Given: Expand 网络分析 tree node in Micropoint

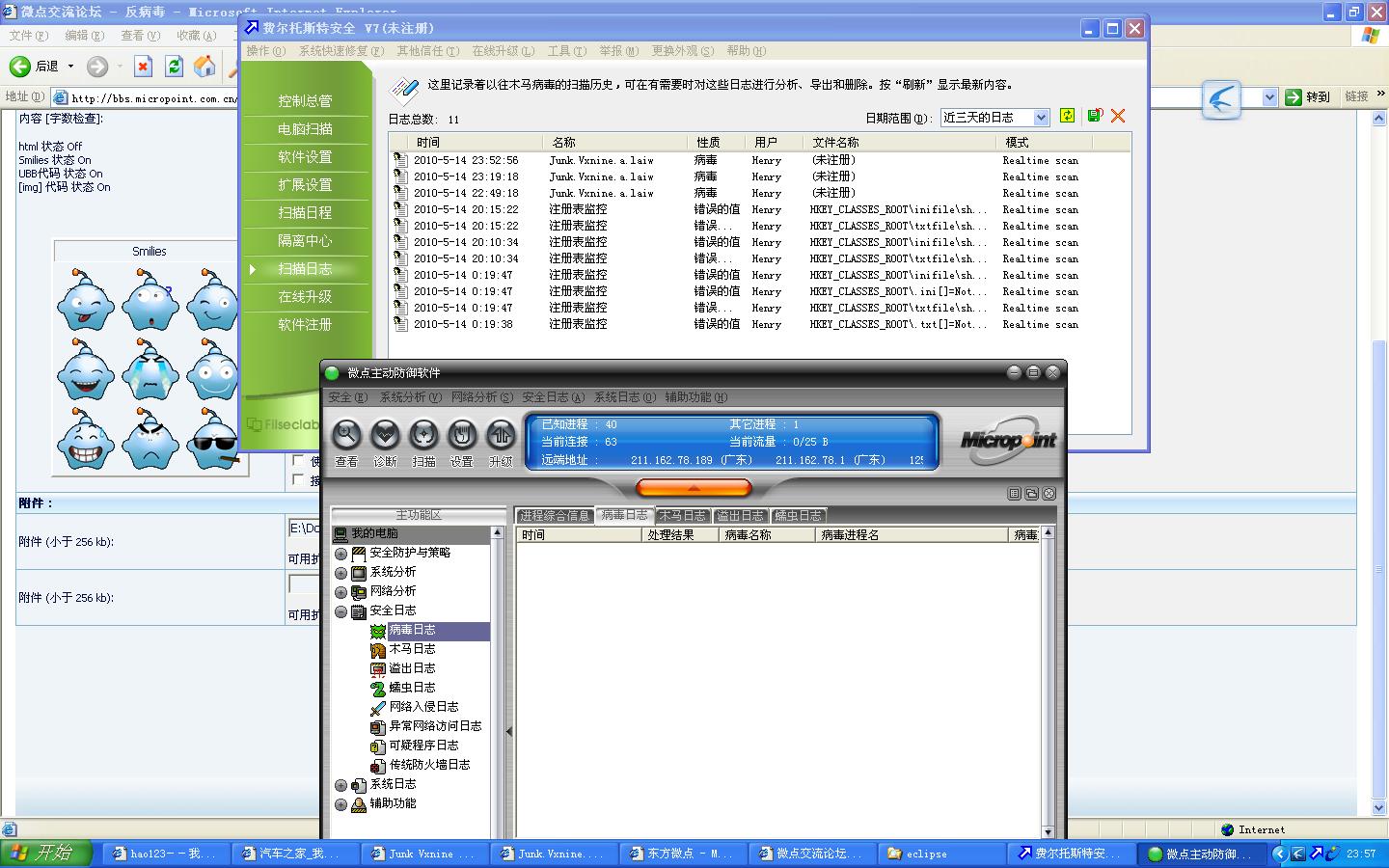Looking at the screenshot, I should point(340,592).
